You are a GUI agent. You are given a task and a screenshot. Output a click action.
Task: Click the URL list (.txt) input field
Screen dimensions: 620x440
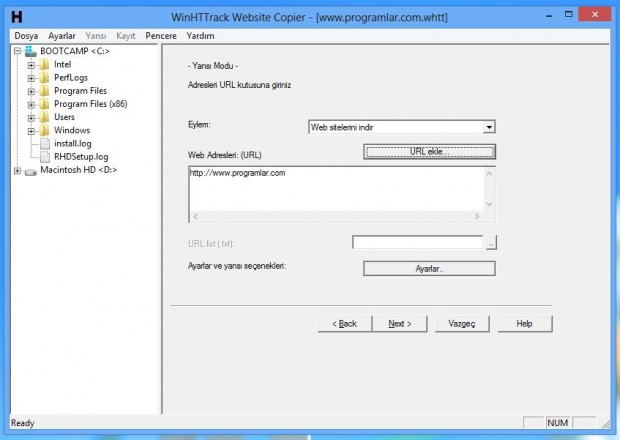[418, 242]
